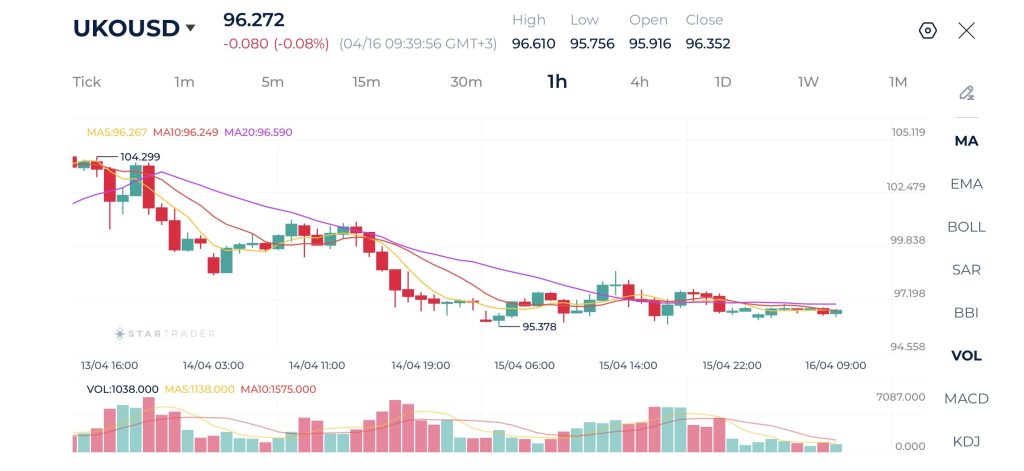Enable the BBI overlay indicator
Screen dimensions: 1024x471
tap(966, 313)
